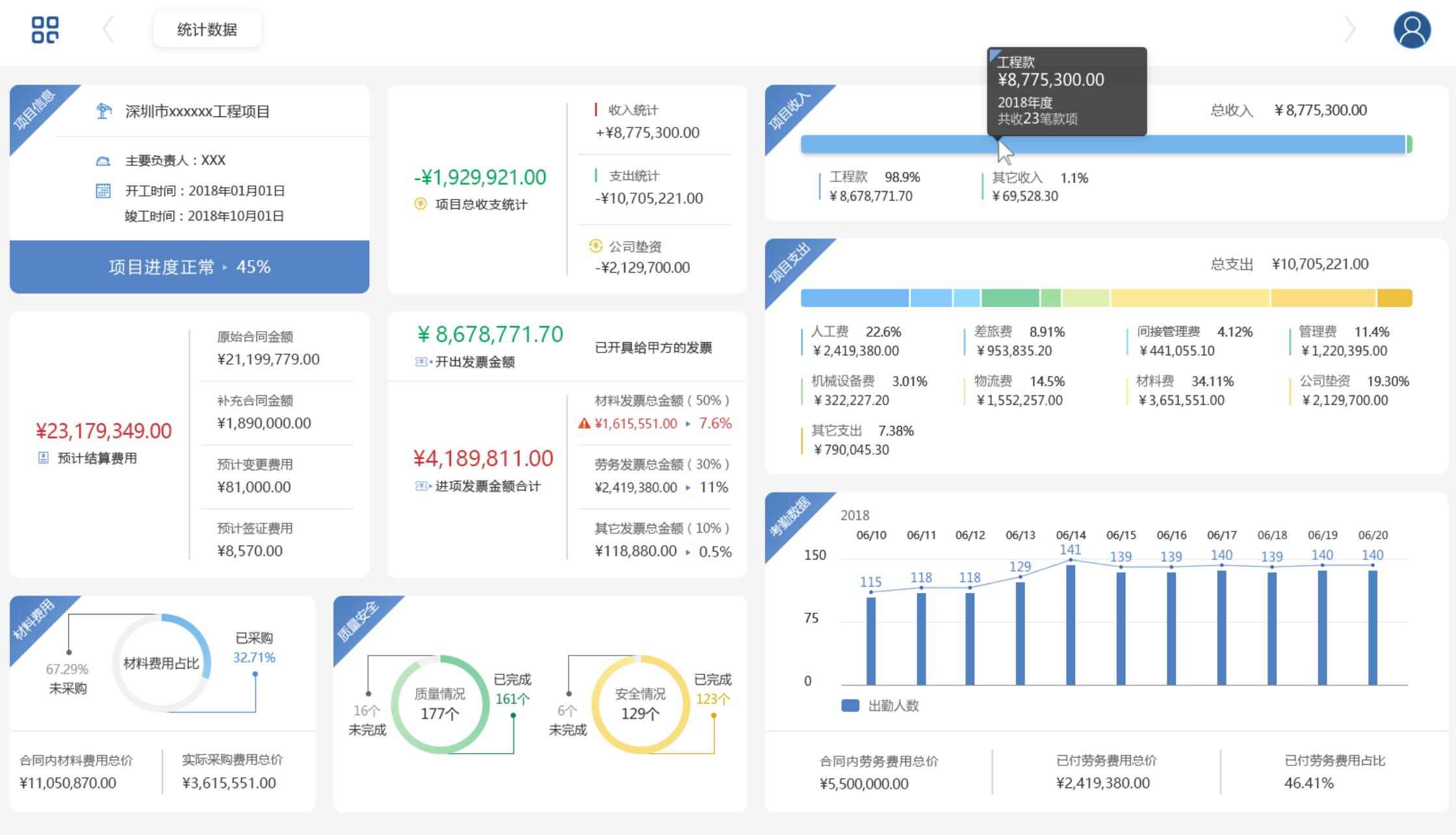Viewport: 1456px width, 835px height.
Task: Click the blue 工程款 income bar
Action: (1102, 144)
